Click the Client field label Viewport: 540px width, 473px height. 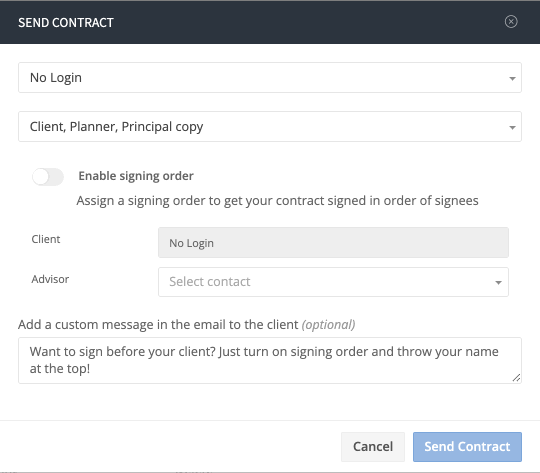(x=45, y=239)
